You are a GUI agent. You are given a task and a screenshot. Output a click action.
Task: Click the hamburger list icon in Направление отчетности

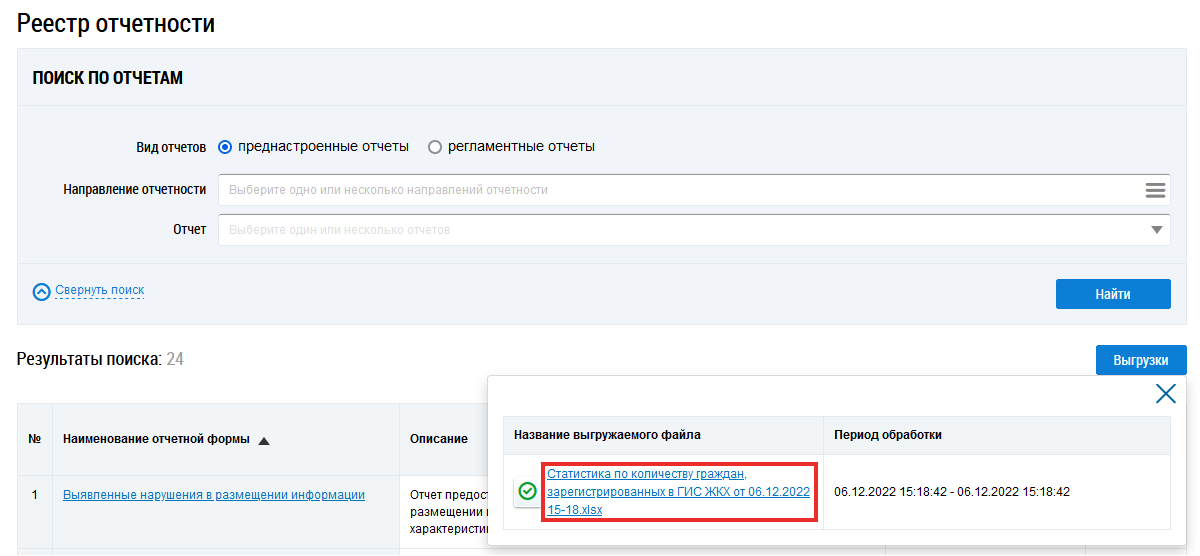1155,190
